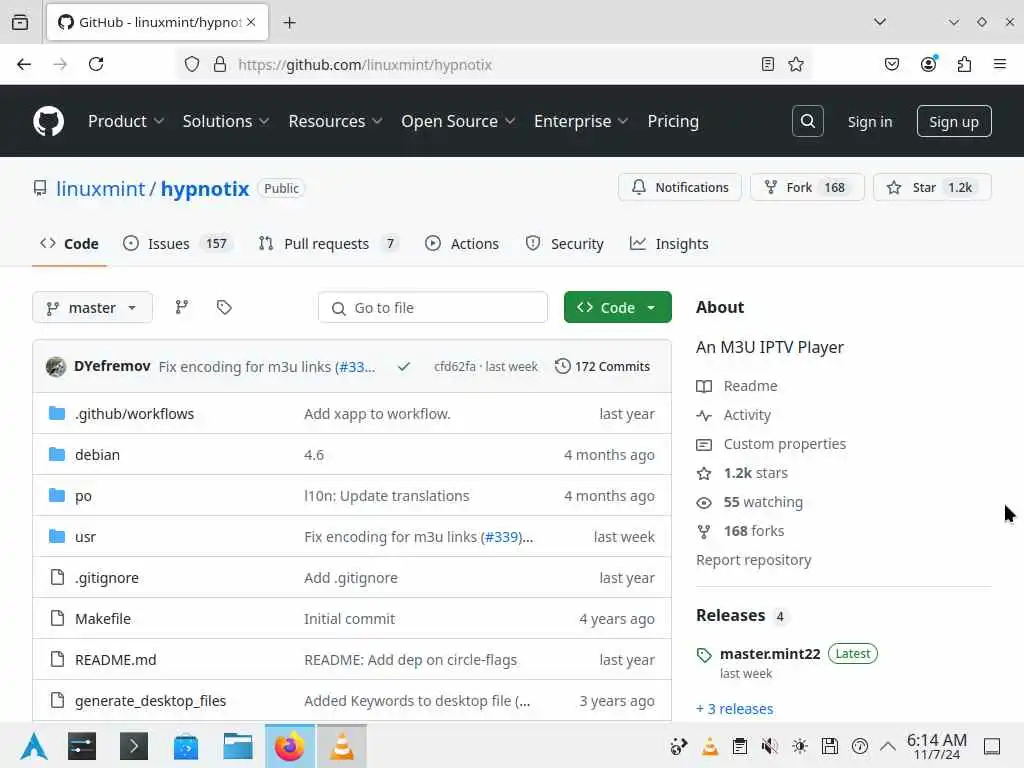This screenshot has height=768, width=1024.
Task: Click the Pricing link
Action: tap(673, 121)
